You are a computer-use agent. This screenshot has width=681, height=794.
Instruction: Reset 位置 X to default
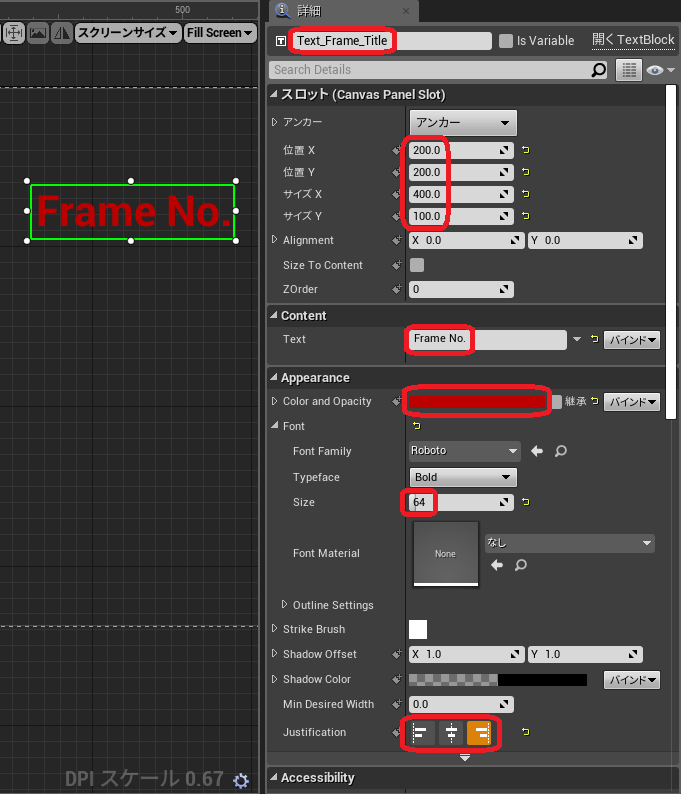(x=526, y=150)
